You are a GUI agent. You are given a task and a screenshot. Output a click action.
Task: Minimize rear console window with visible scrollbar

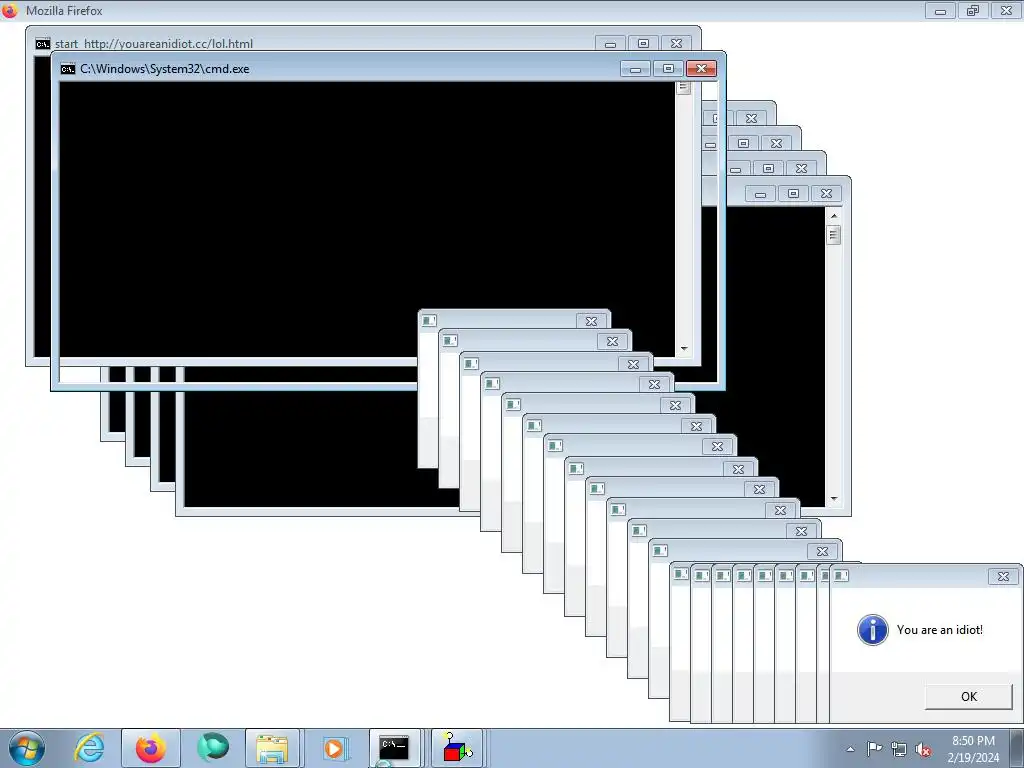click(760, 193)
